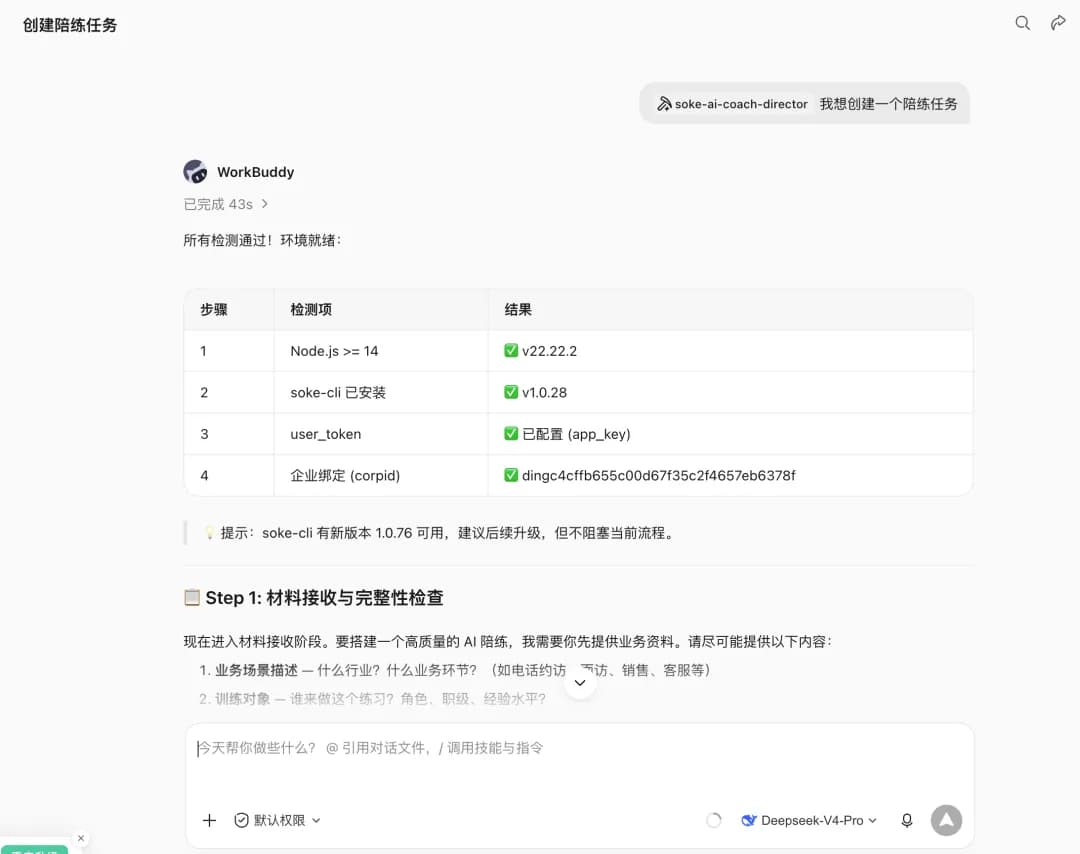Click the share arrow icon

(x=1058, y=23)
